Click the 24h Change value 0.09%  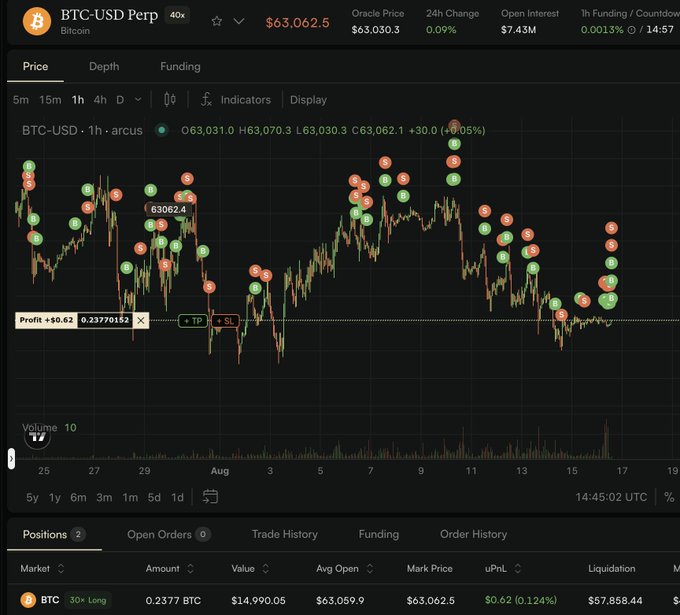441,30
